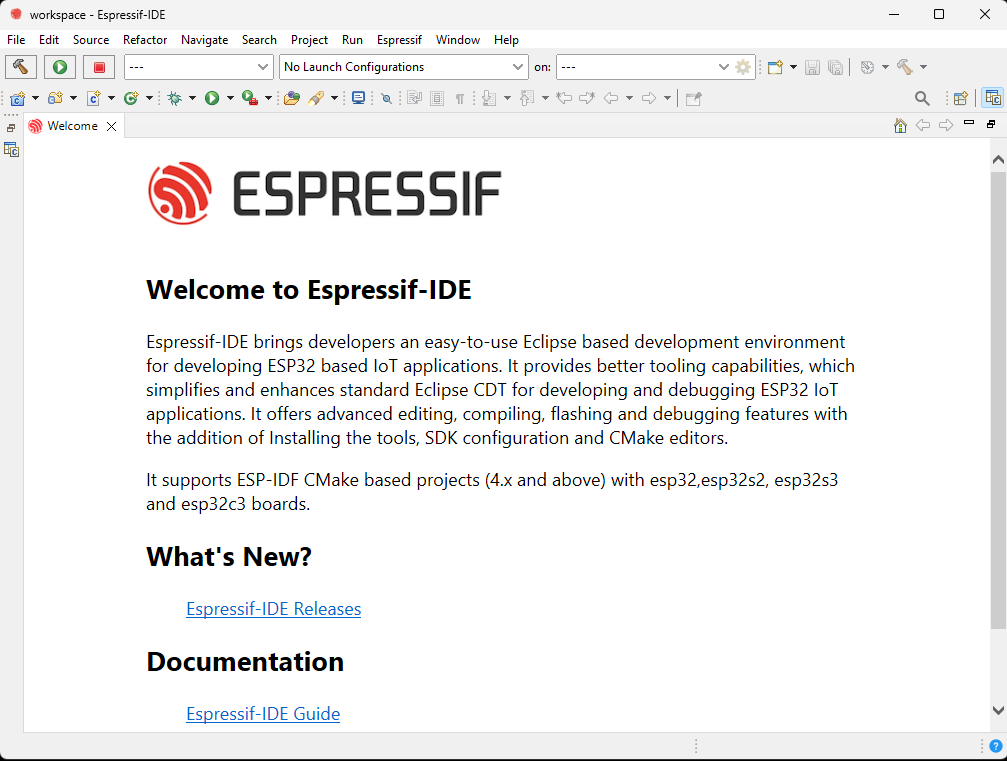Expand the Build hammer dropdown arrow in top toolbar
1007x761 pixels.
tap(924, 67)
